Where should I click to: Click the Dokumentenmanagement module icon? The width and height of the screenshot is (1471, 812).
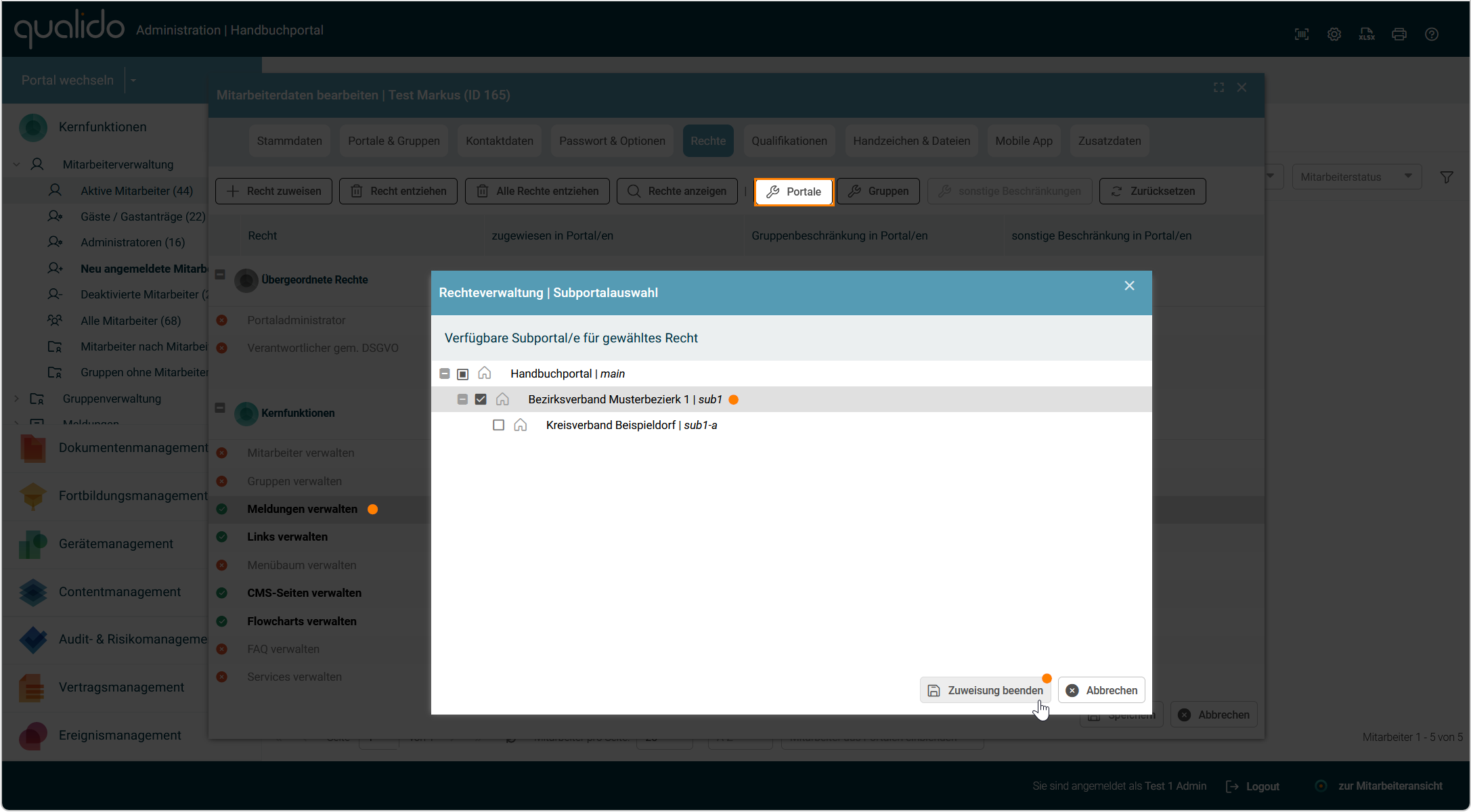click(x=32, y=448)
